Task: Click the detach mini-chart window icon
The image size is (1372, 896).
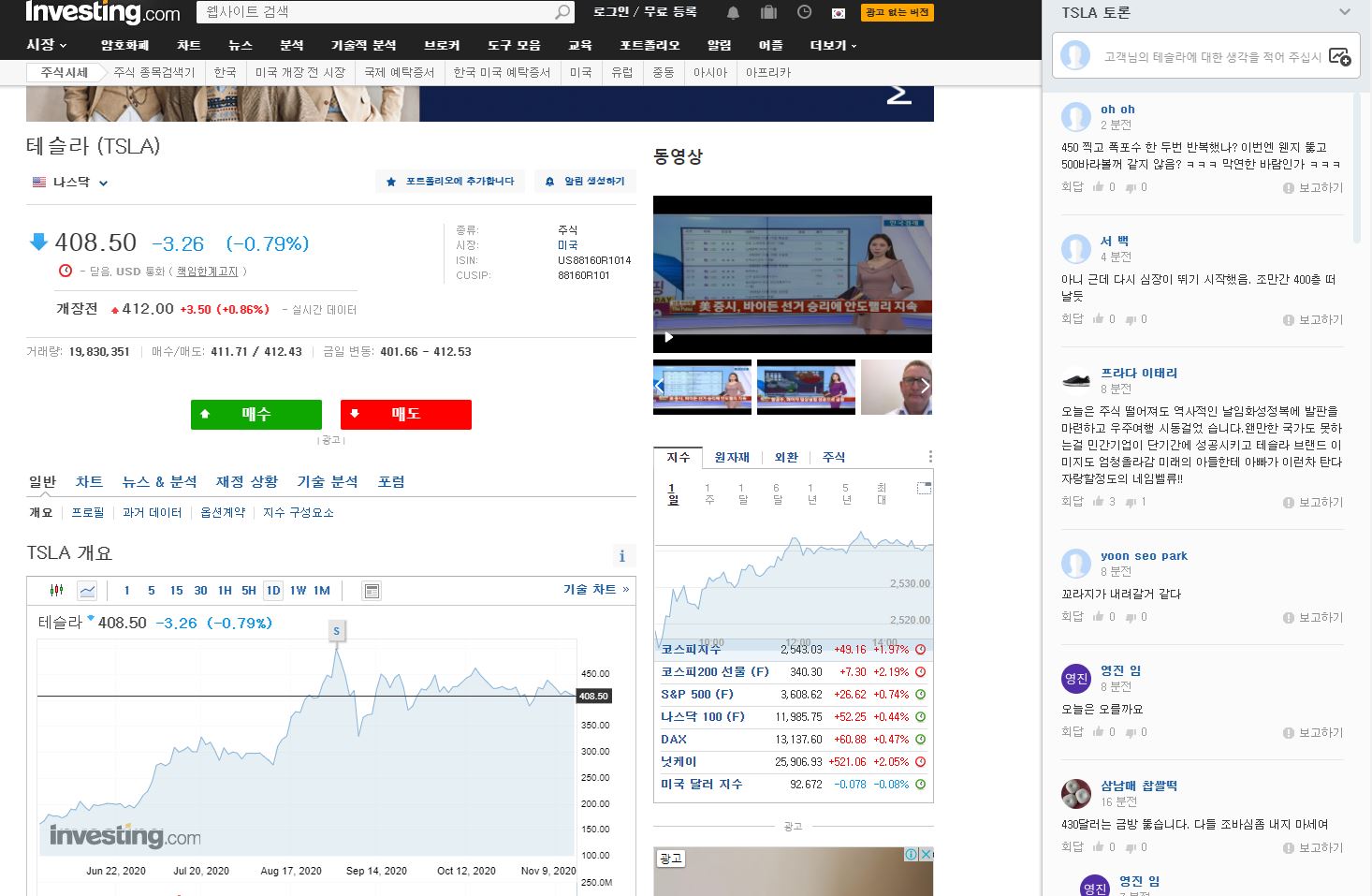Action: point(924,488)
